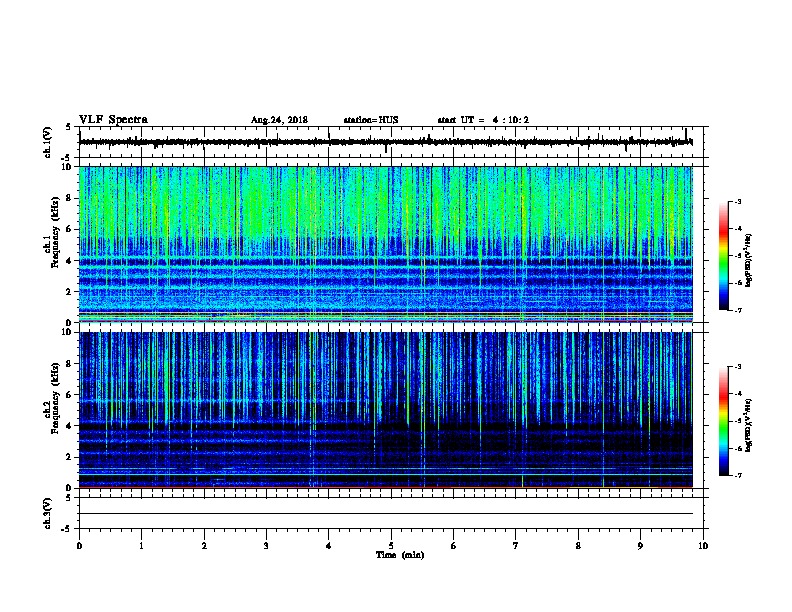Click inside the ch.1 voltage waveform panel
Viewport: 792px width, 612px height.
click(x=391, y=142)
